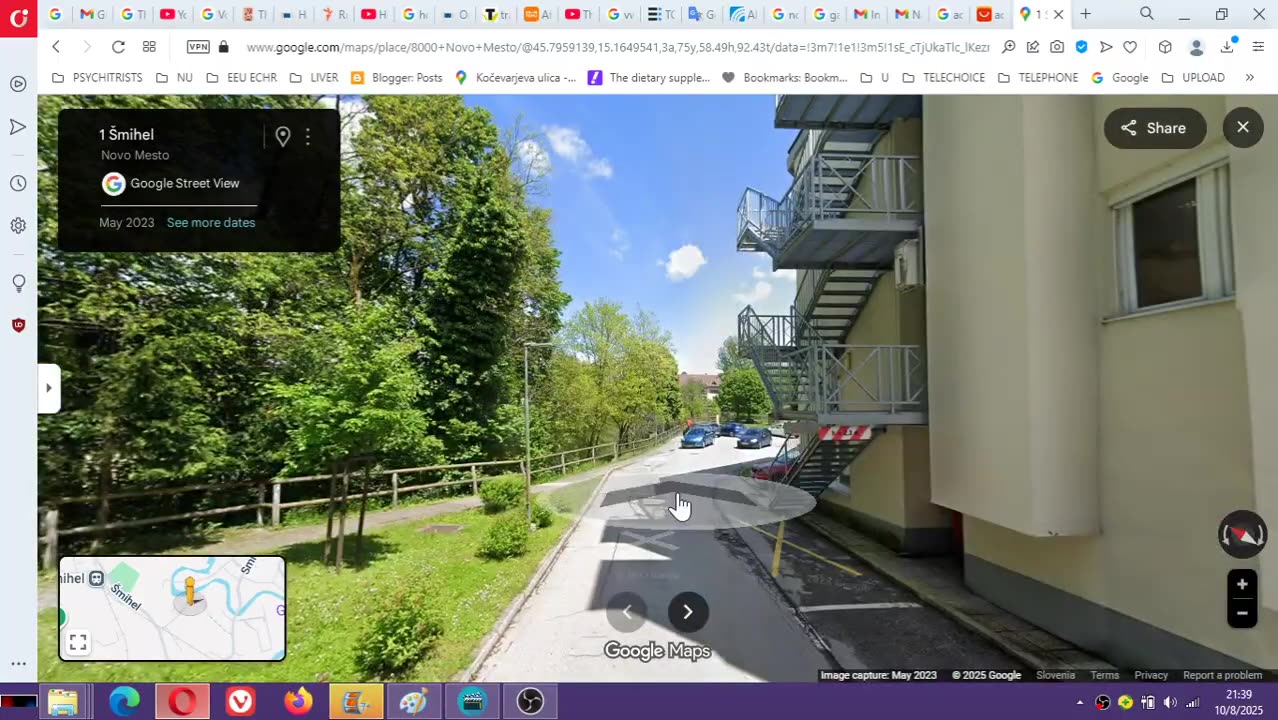Launch Microsoft Edge from the taskbar
This screenshot has width=1278, height=720.
[124, 702]
